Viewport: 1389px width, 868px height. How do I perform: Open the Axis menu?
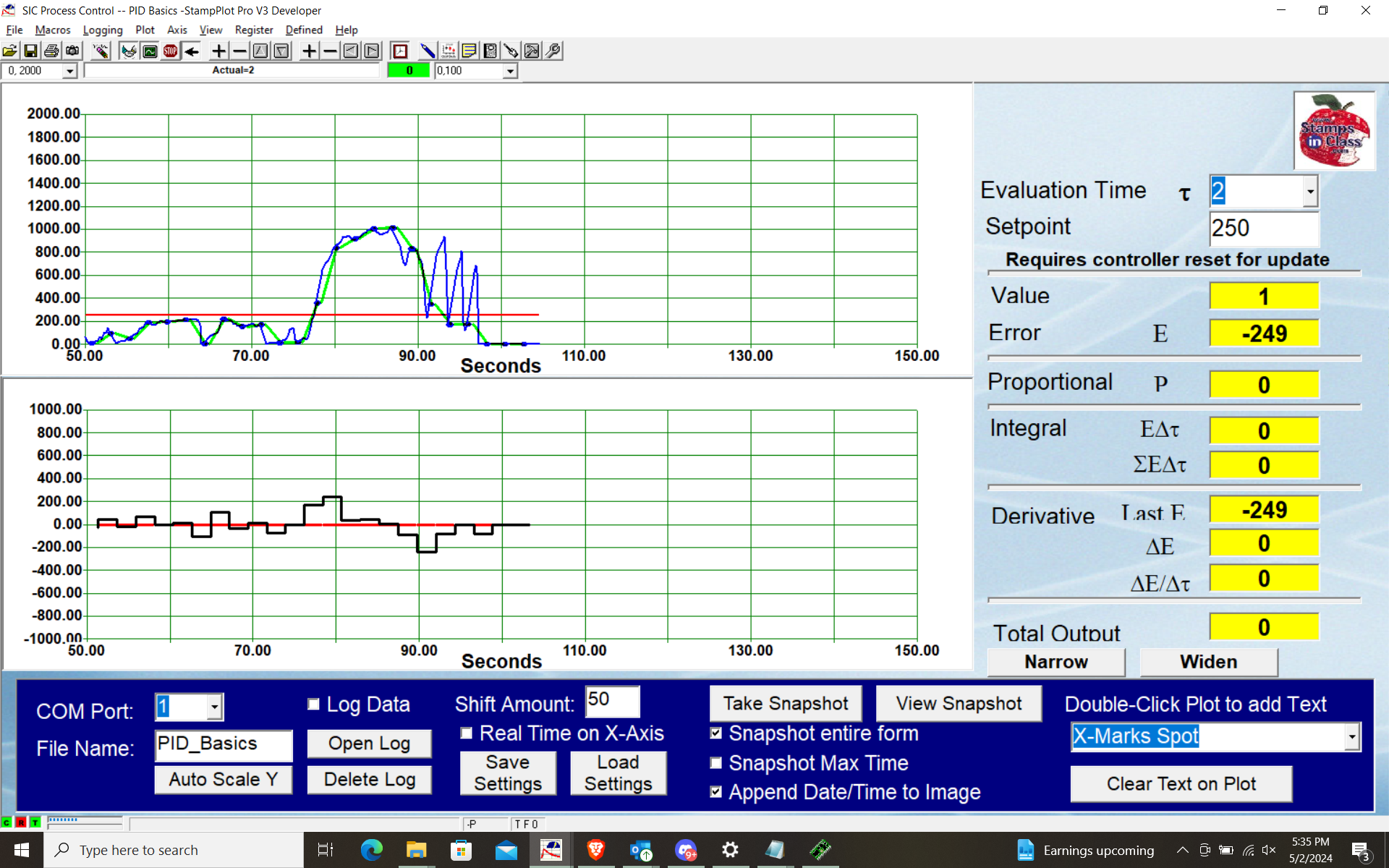(177, 30)
